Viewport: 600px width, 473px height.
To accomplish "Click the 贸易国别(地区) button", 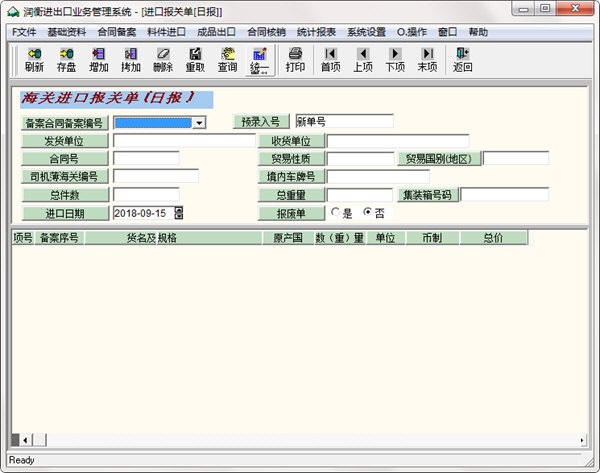I will point(441,159).
